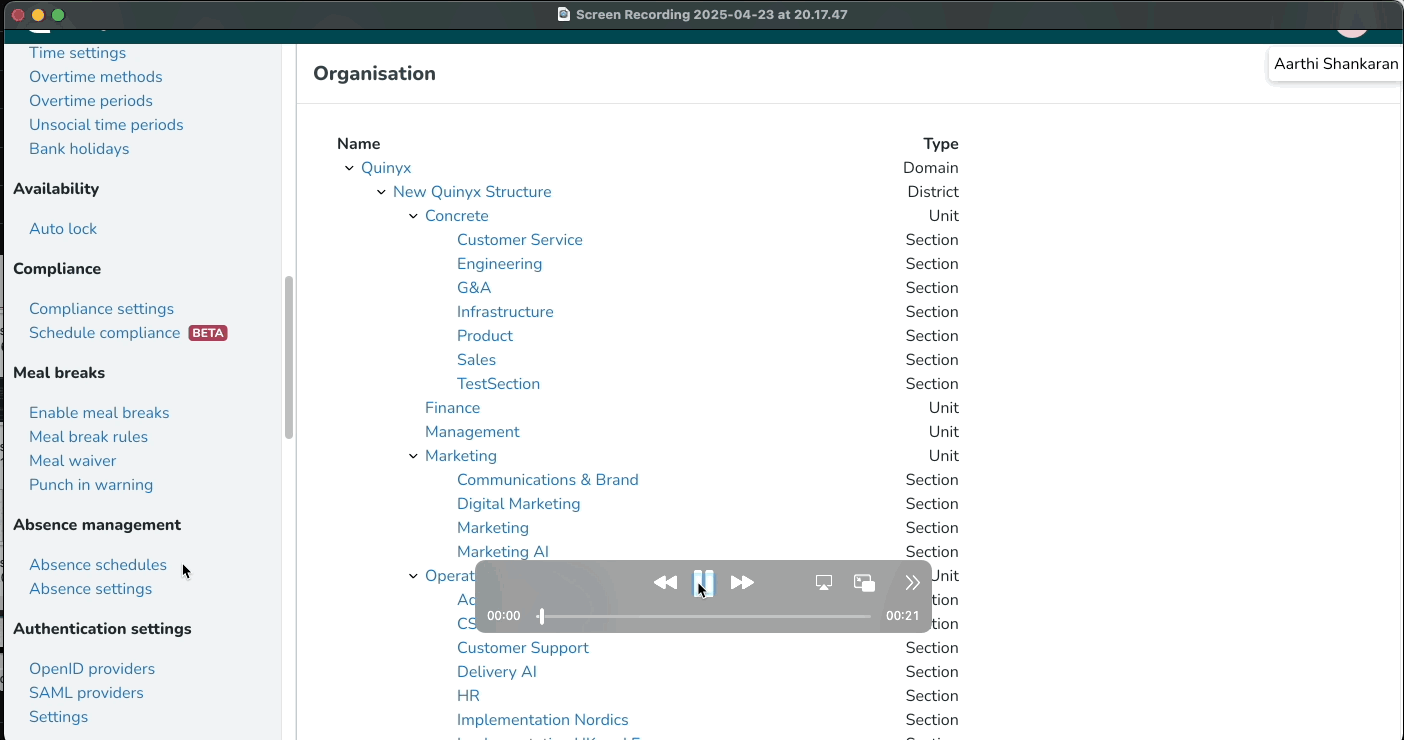The height and width of the screenshot is (740, 1404).
Task: Open the Sales section
Action: tap(476, 360)
